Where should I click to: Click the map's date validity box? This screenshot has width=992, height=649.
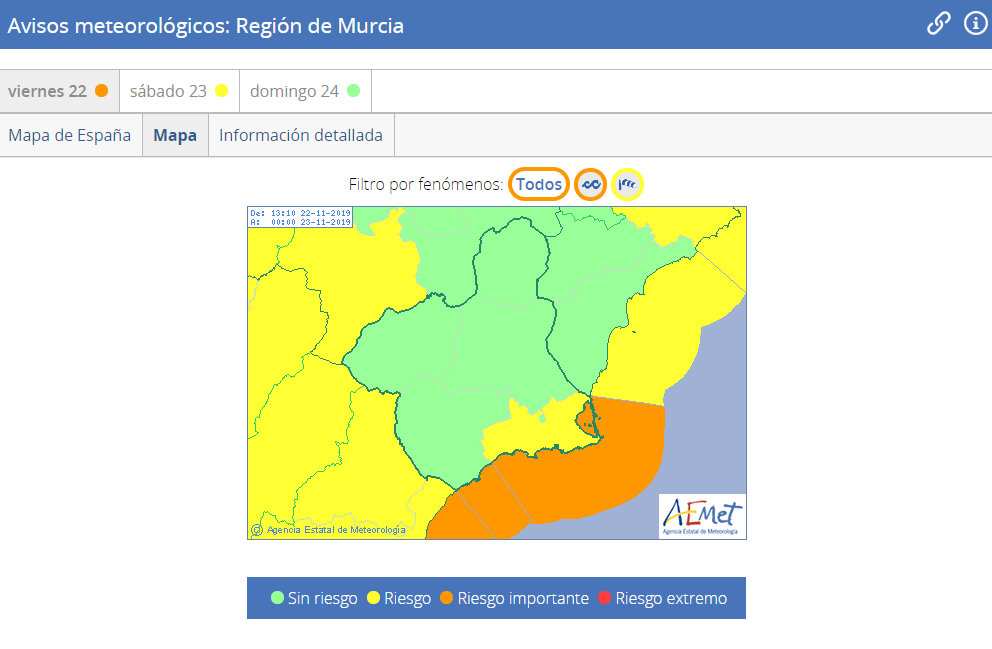[x=299, y=217]
